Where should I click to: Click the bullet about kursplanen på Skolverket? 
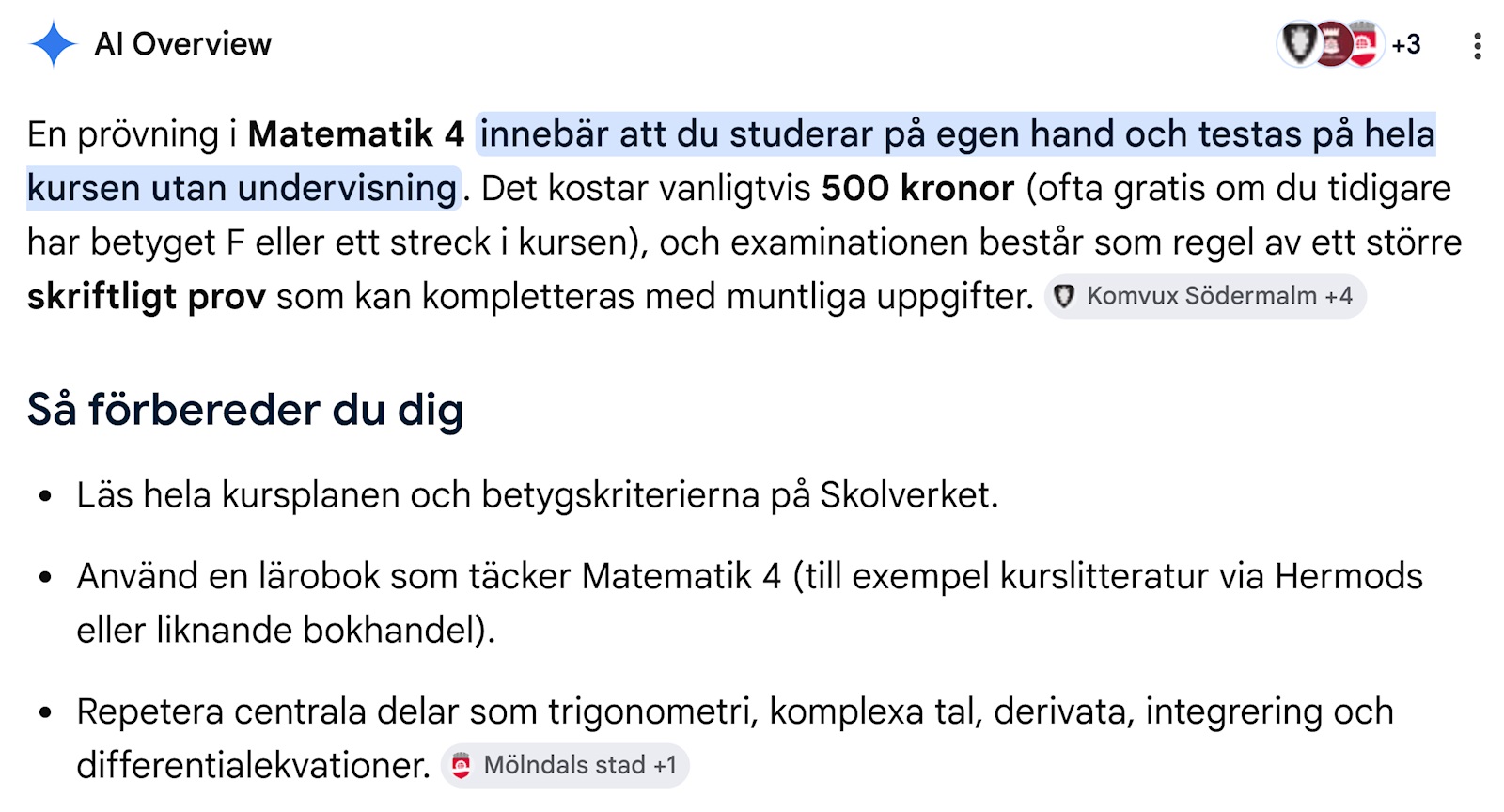click(x=538, y=495)
